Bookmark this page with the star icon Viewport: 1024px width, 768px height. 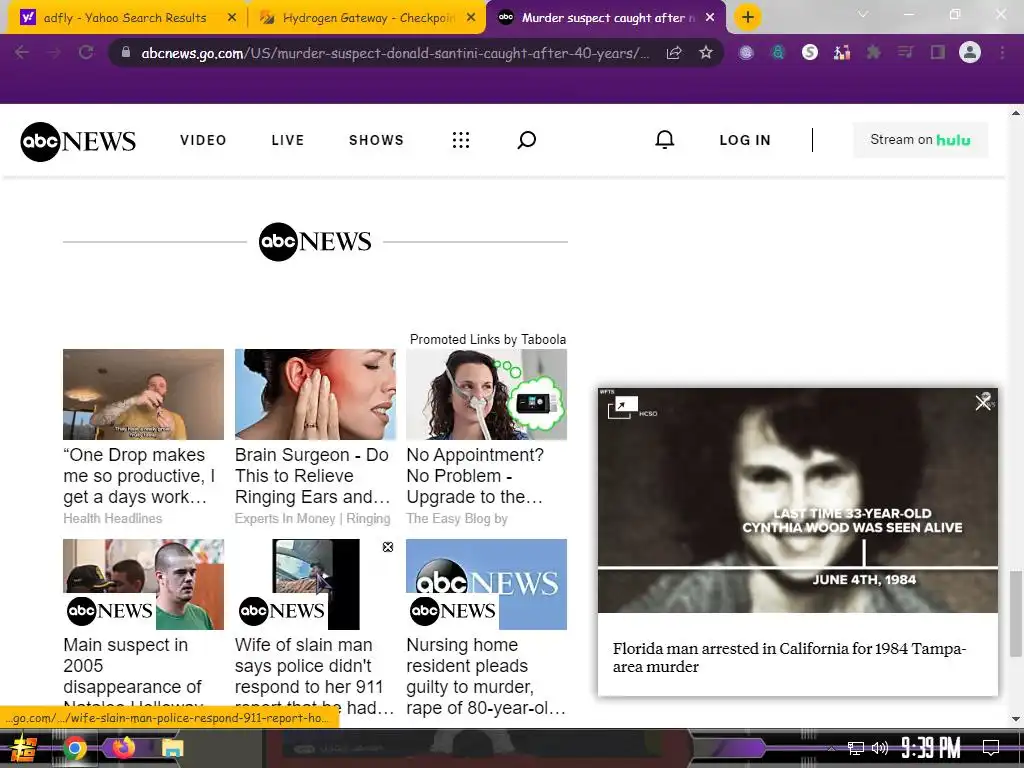(705, 52)
